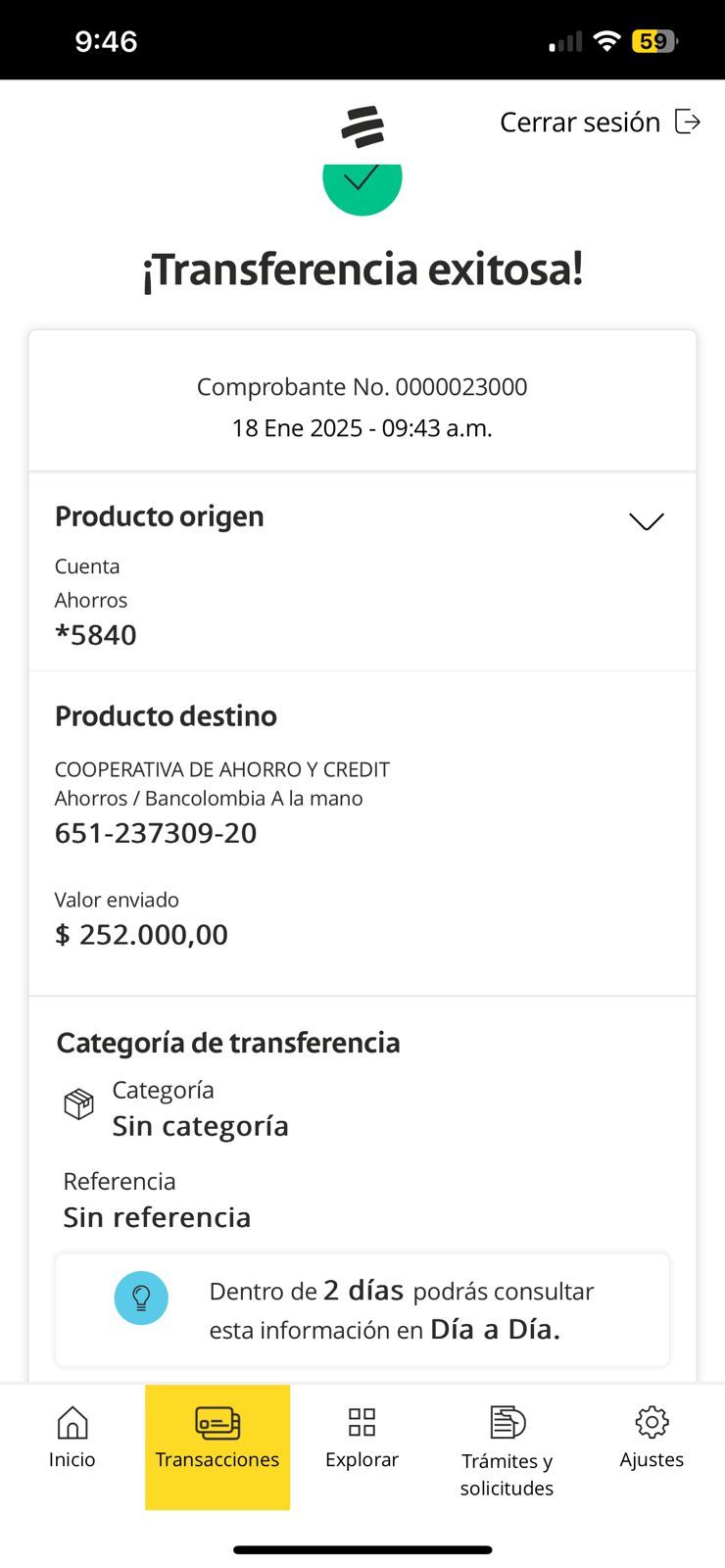Tap the Día a Día text
This screenshot has width=725, height=1568.
pyautogui.click(x=495, y=1330)
